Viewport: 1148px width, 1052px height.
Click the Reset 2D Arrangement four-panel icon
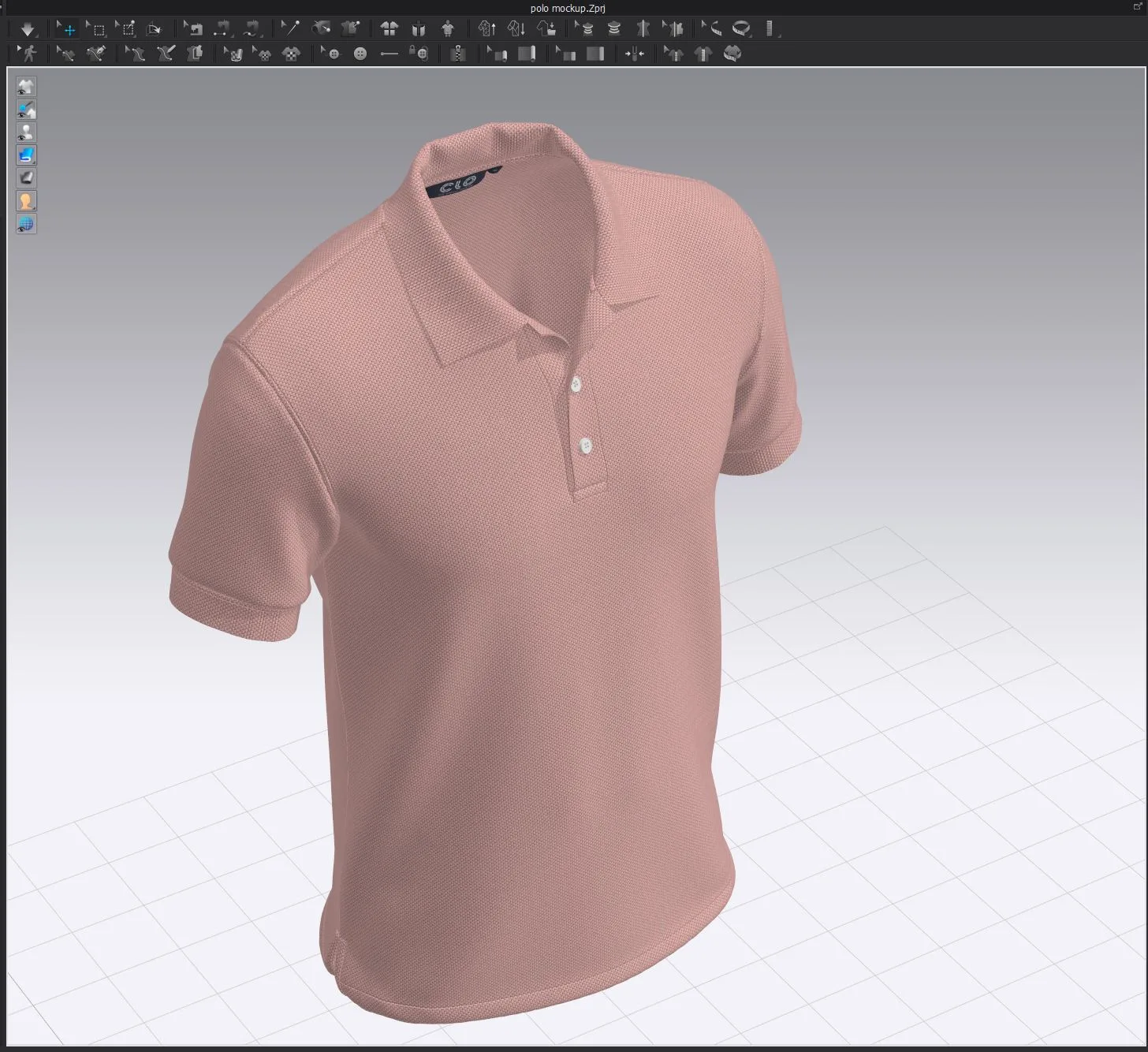coord(389,29)
